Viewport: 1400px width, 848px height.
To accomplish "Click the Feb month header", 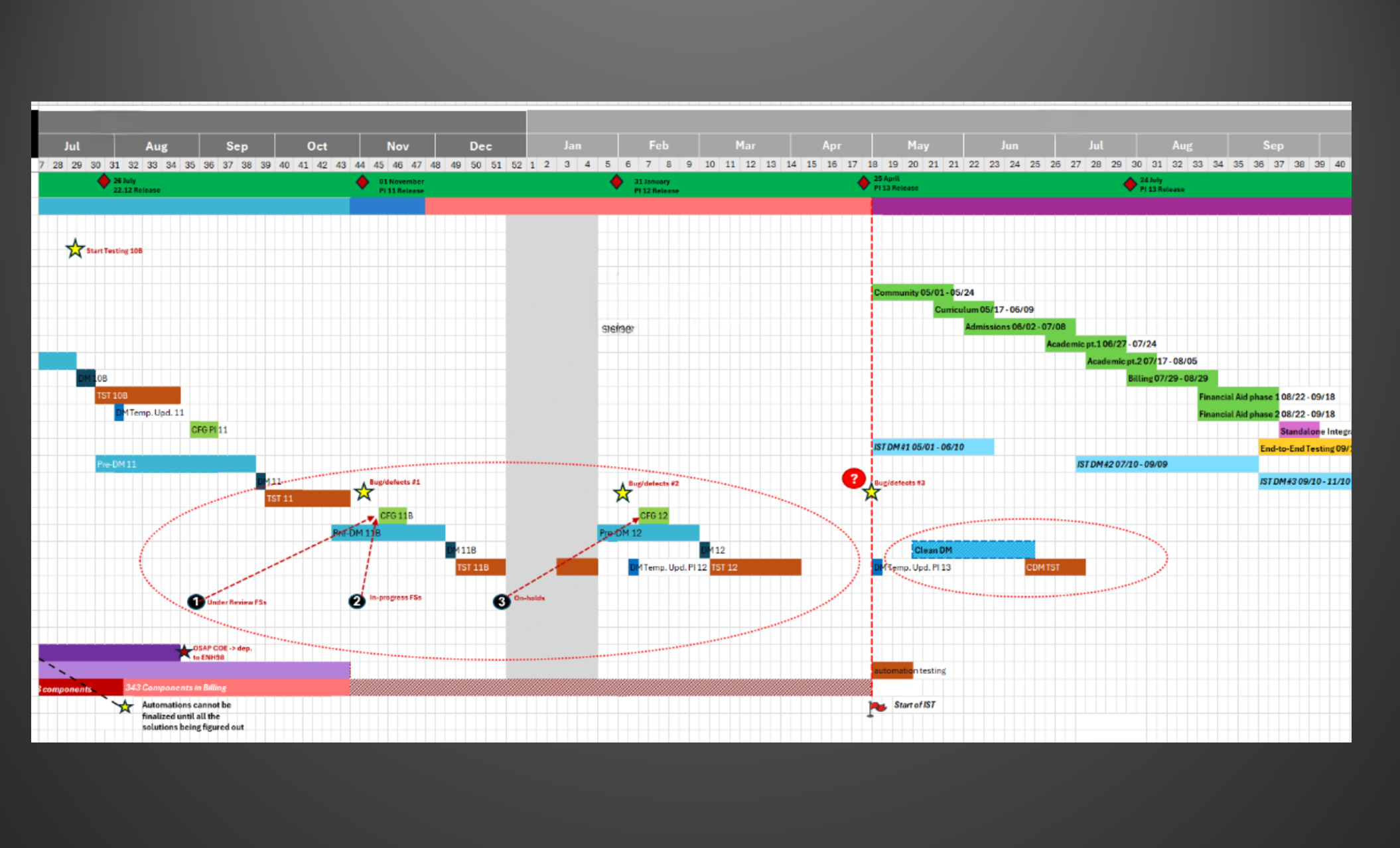I will coord(659,145).
